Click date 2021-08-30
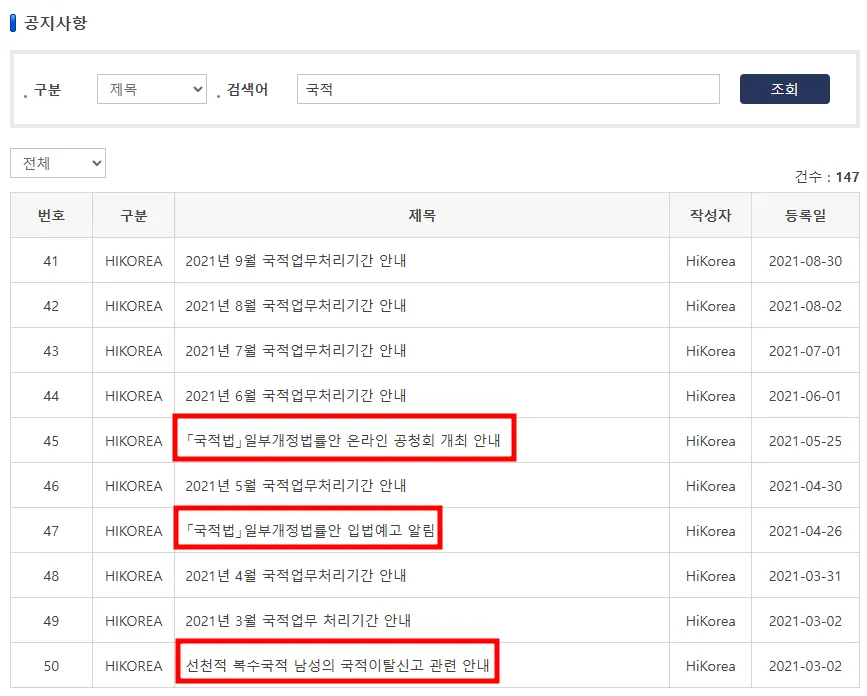867x696 pixels. [806, 261]
